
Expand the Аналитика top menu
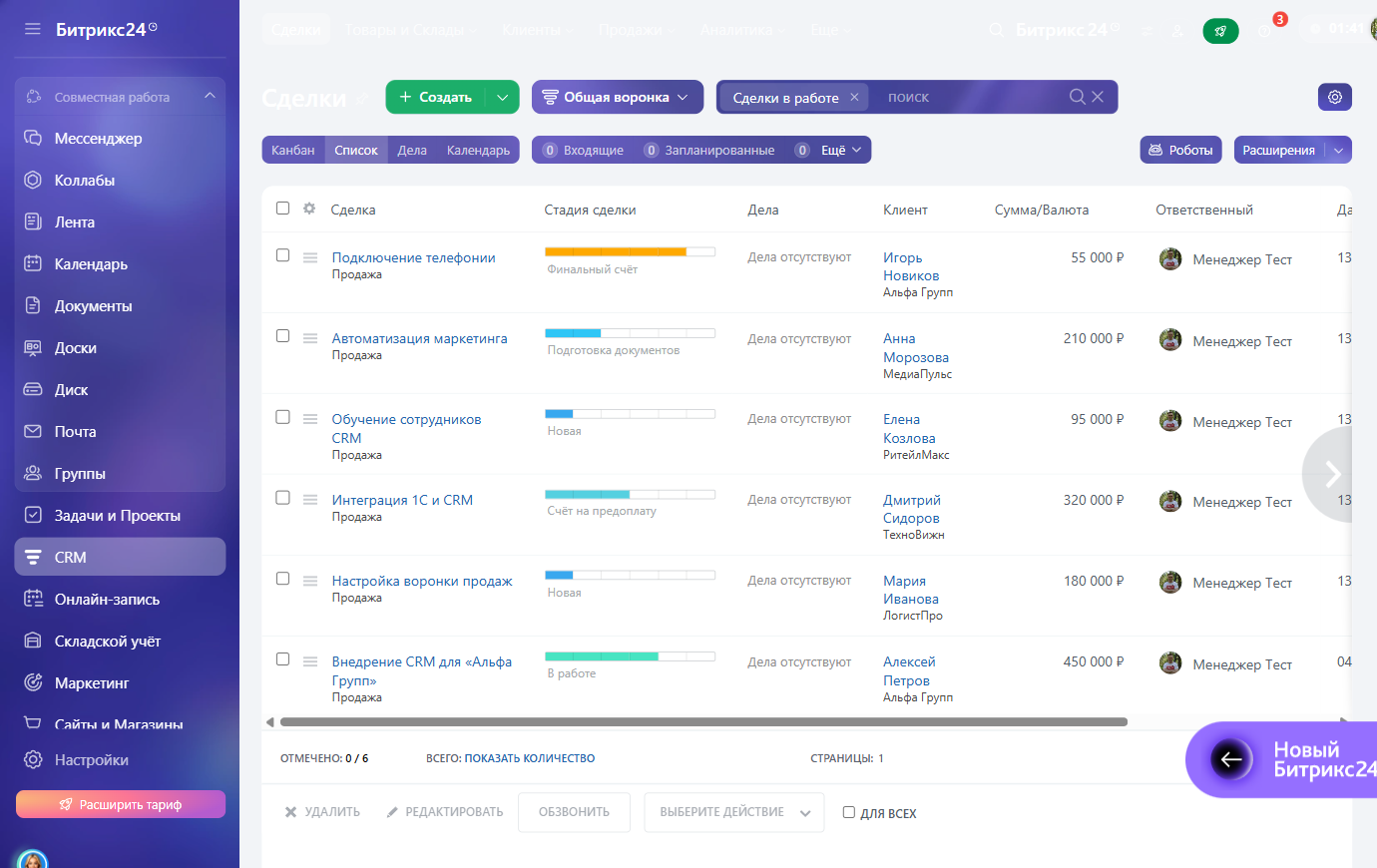pos(742,30)
